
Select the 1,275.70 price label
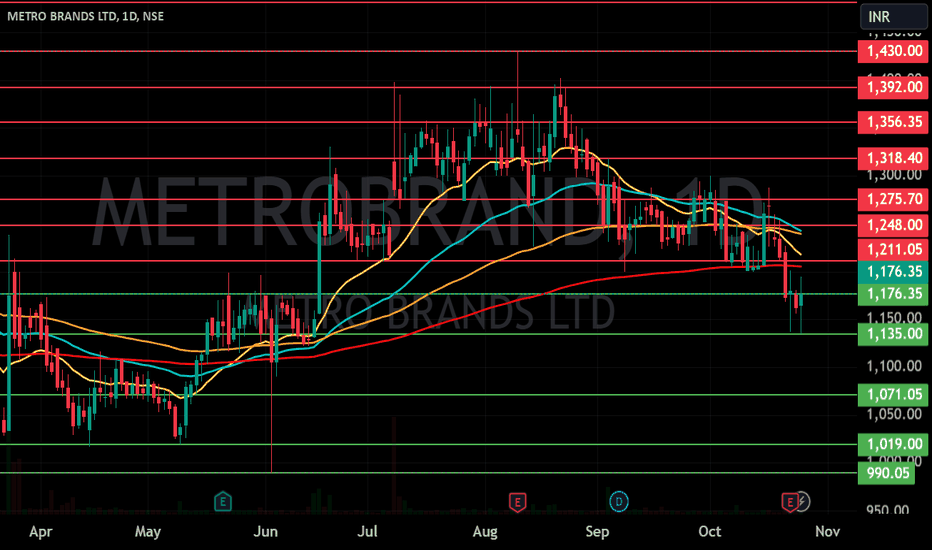point(893,199)
